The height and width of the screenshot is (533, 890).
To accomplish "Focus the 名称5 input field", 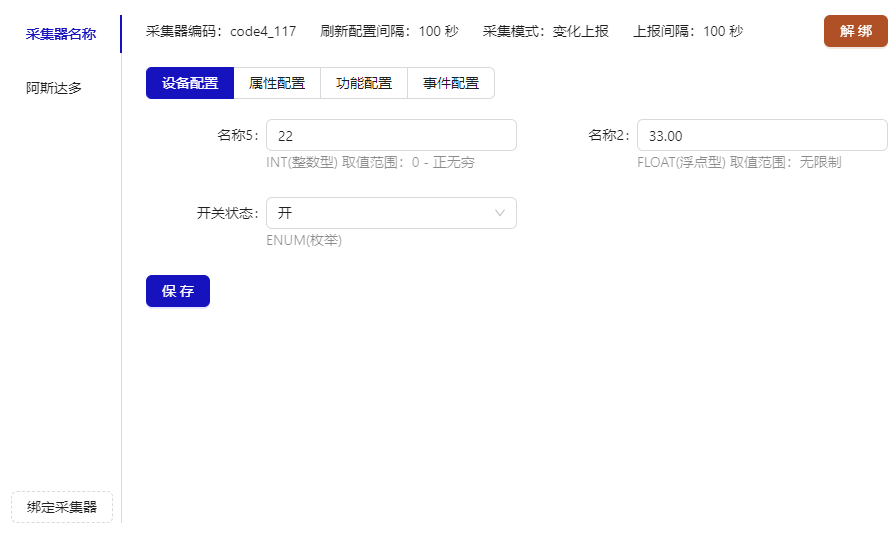I will pyautogui.click(x=391, y=136).
